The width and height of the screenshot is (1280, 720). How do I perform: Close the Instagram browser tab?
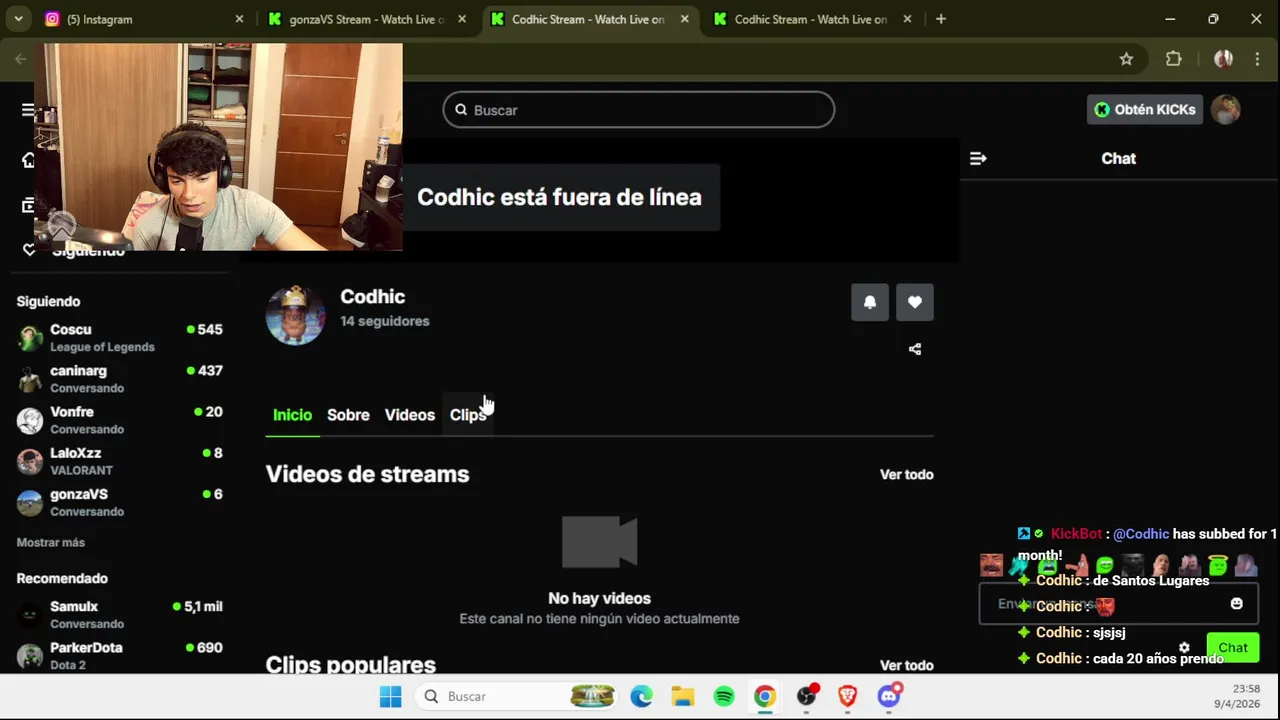[x=239, y=19]
